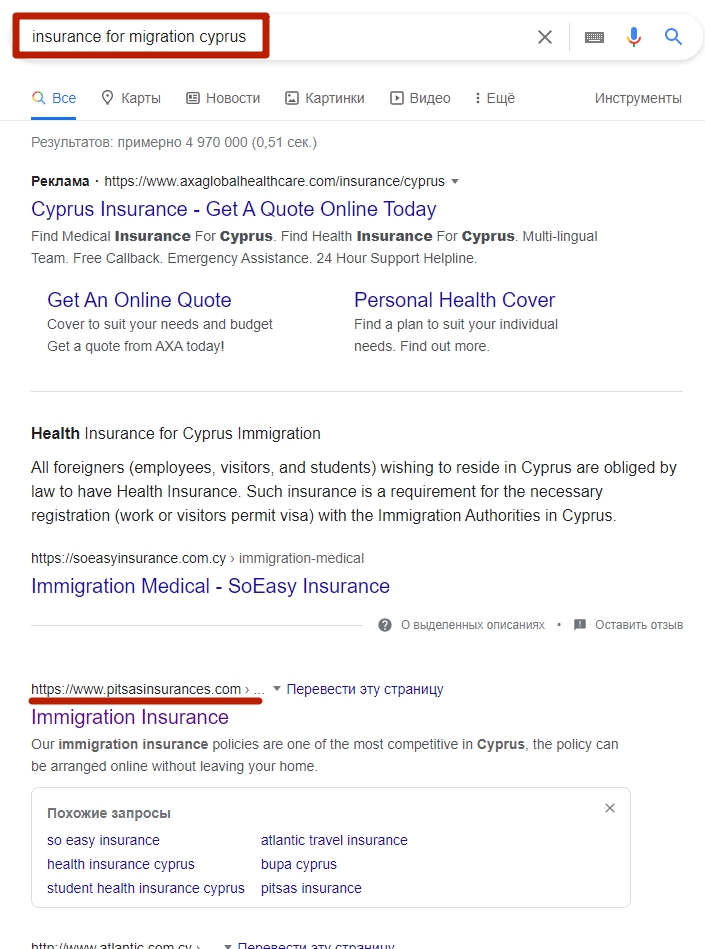Open the Ещё more menu
705x949 pixels.
tap(495, 98)
